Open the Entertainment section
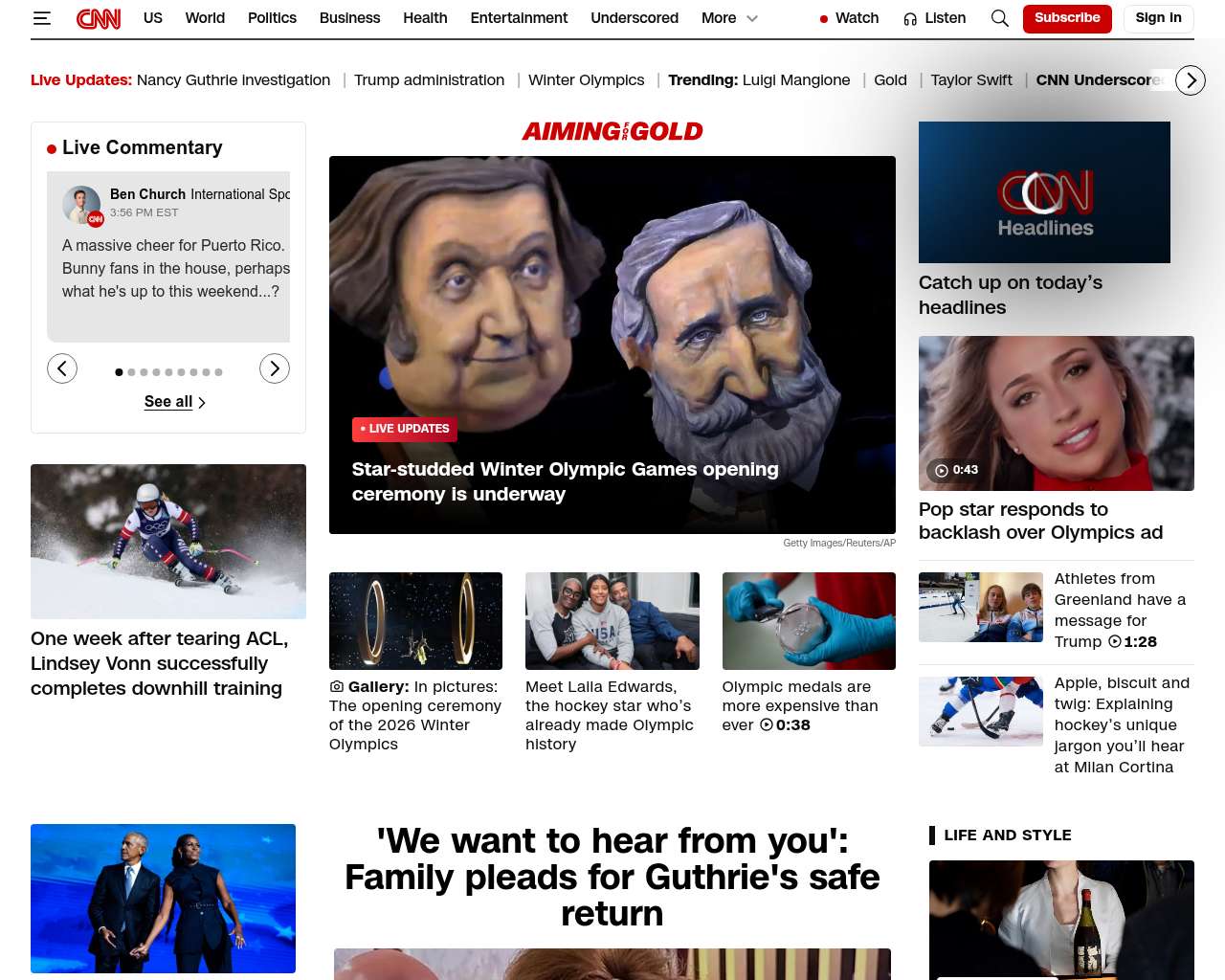 519,18
